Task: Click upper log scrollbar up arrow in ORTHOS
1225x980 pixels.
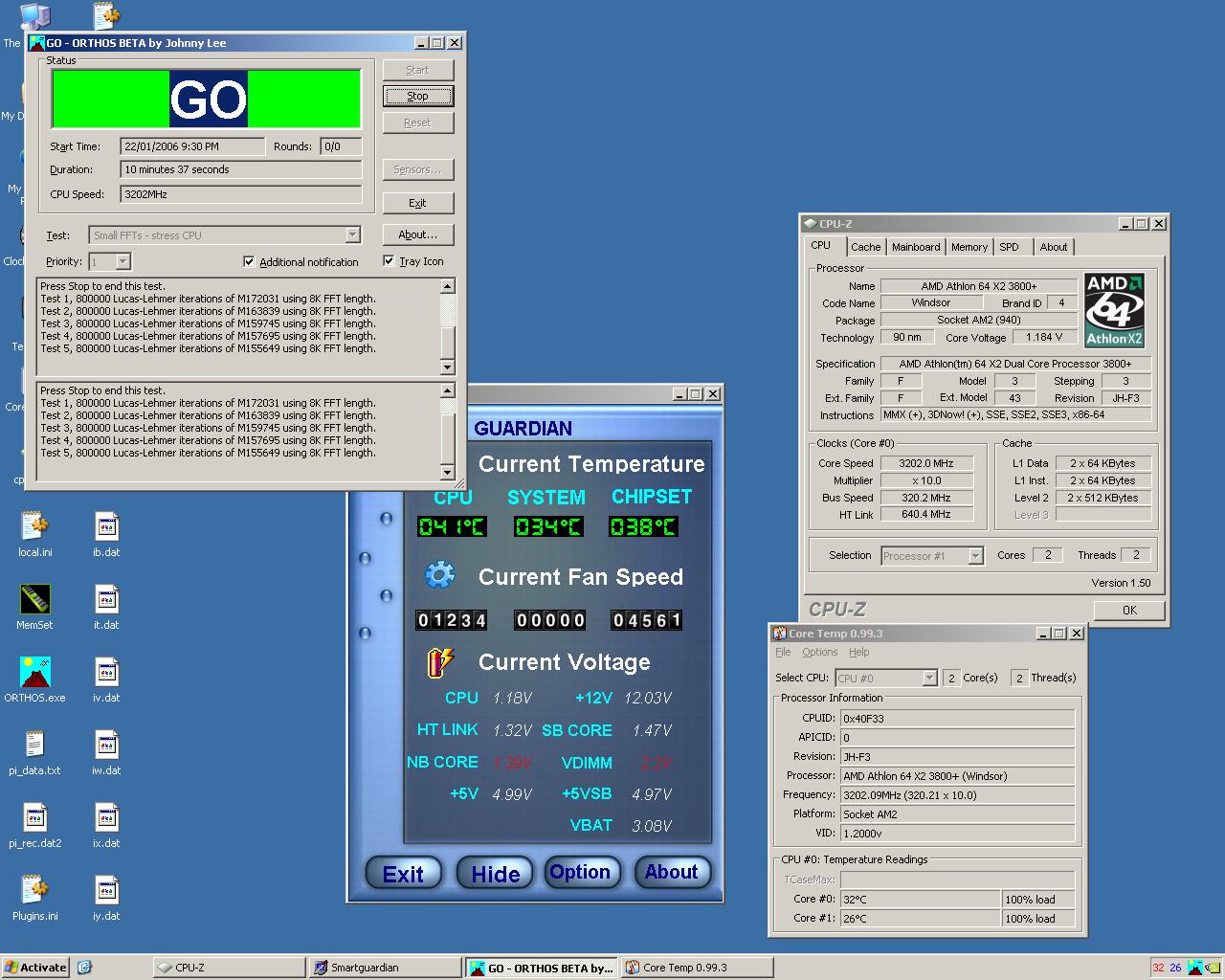Action: pos(448,286)
